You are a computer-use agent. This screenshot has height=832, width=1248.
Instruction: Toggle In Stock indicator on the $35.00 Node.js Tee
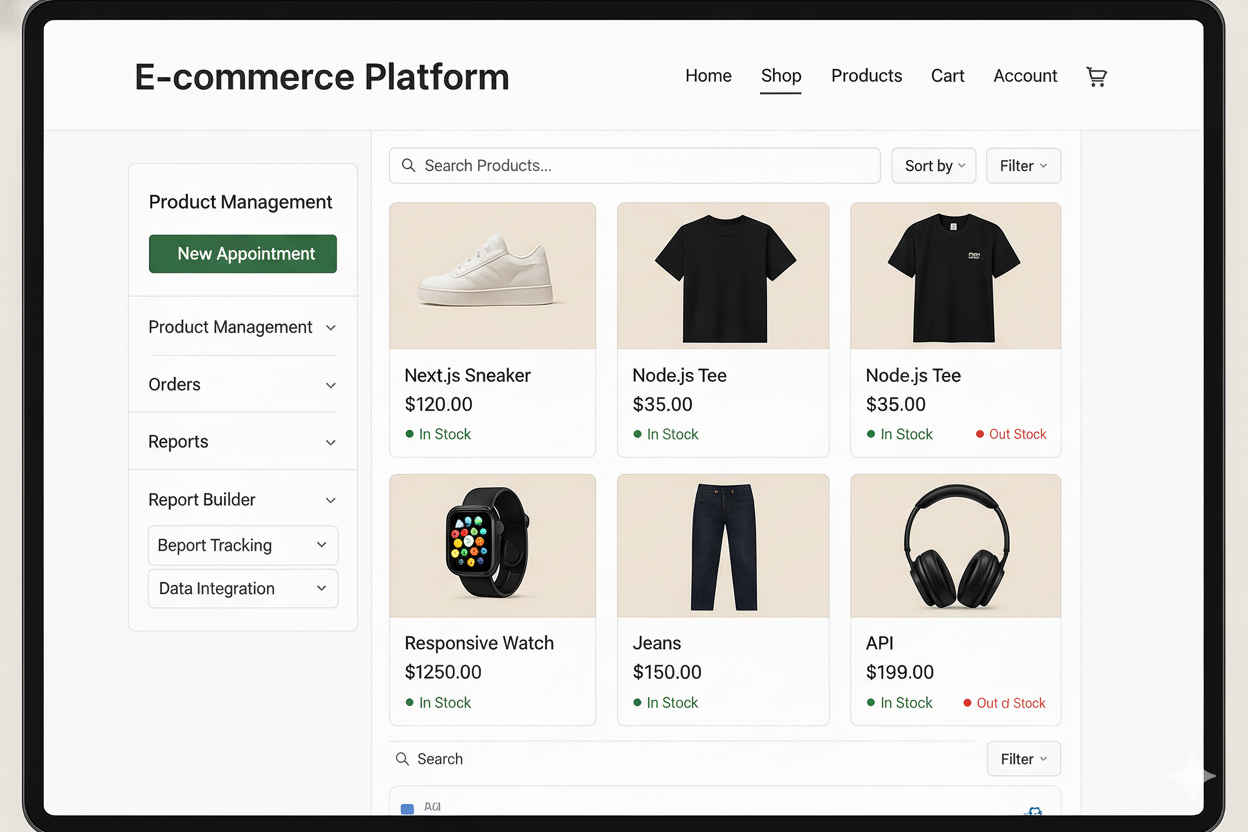click(639, 434)
